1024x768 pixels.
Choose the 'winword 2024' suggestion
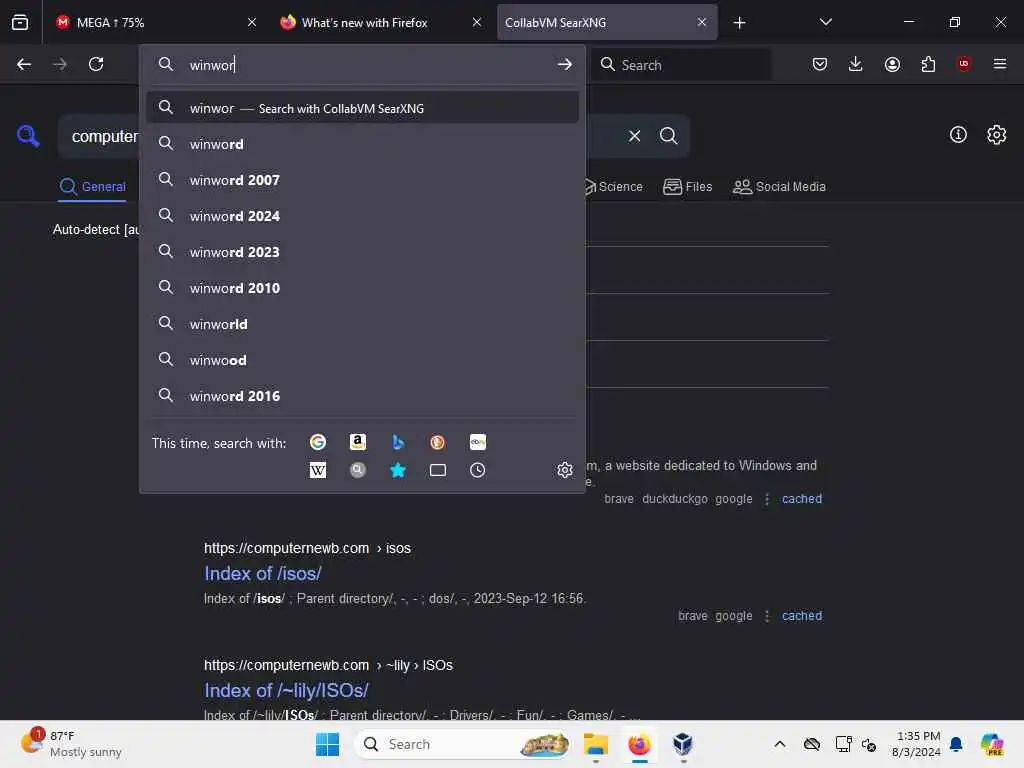[x=362, y=216]
